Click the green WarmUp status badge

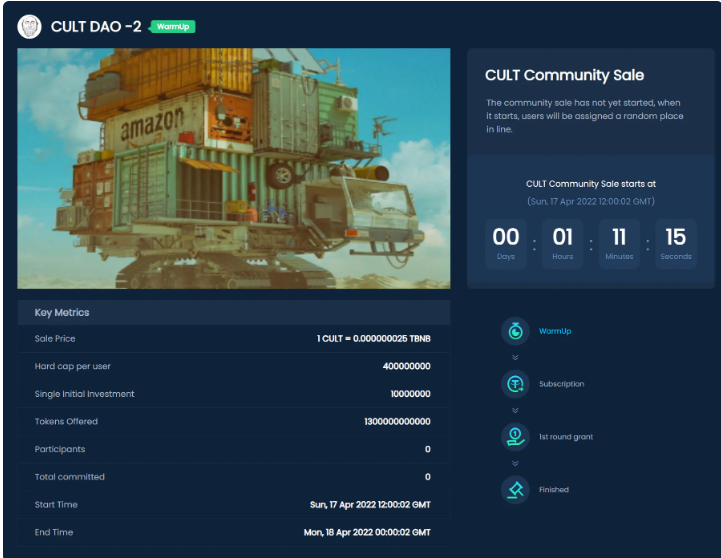coord(172,27)
